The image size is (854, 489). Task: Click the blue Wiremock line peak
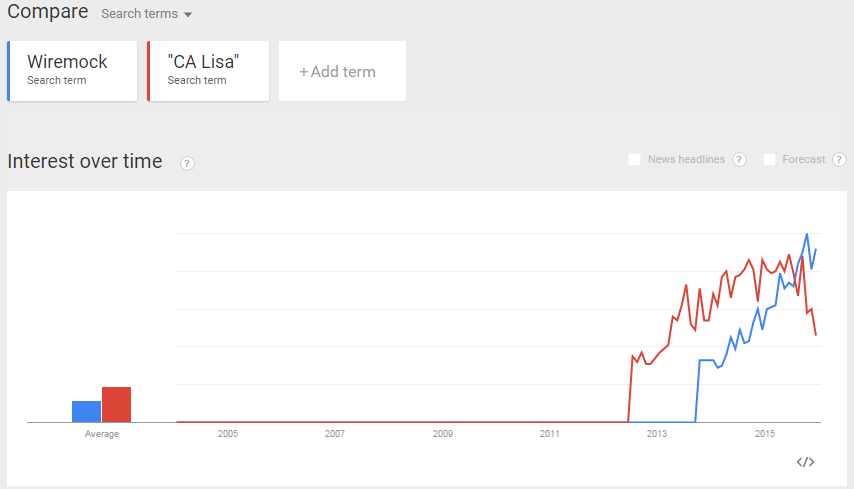[x=807, y=234]
